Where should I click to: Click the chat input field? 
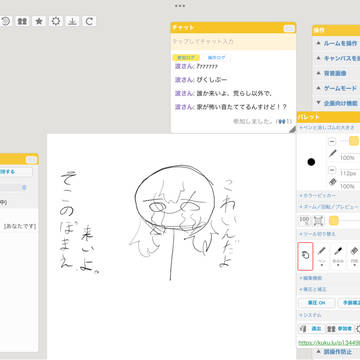[233, 42]
